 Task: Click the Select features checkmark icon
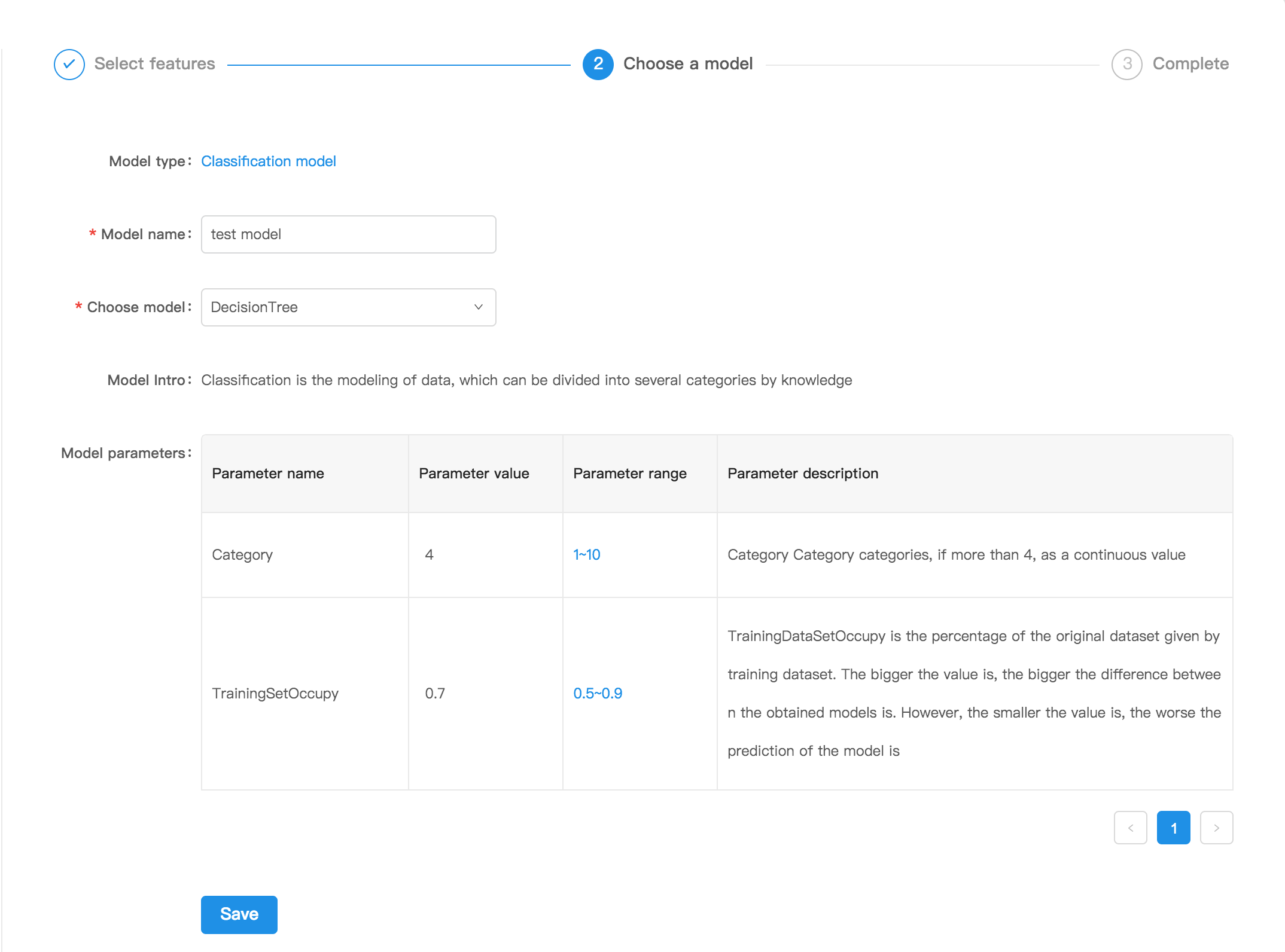(x=69, y=64)
